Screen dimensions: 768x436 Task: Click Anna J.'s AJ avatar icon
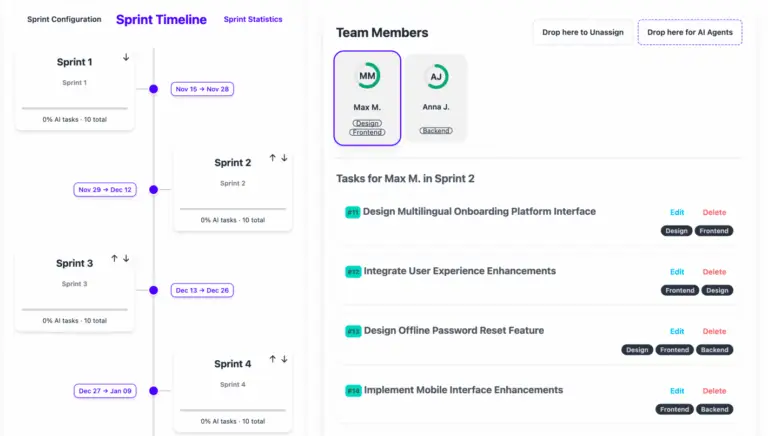coord(436,77)
